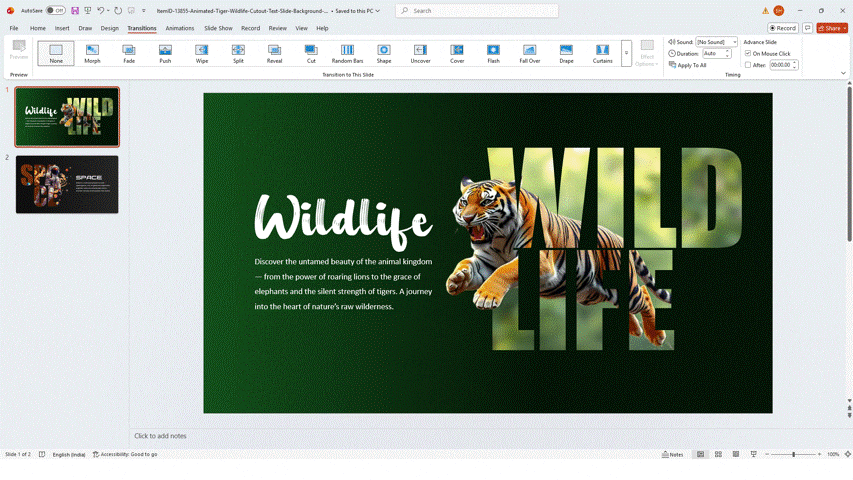Viewport: 853px width, 480px height.
Task: Apply the Fade transition
Action: (x=129, y=53)
